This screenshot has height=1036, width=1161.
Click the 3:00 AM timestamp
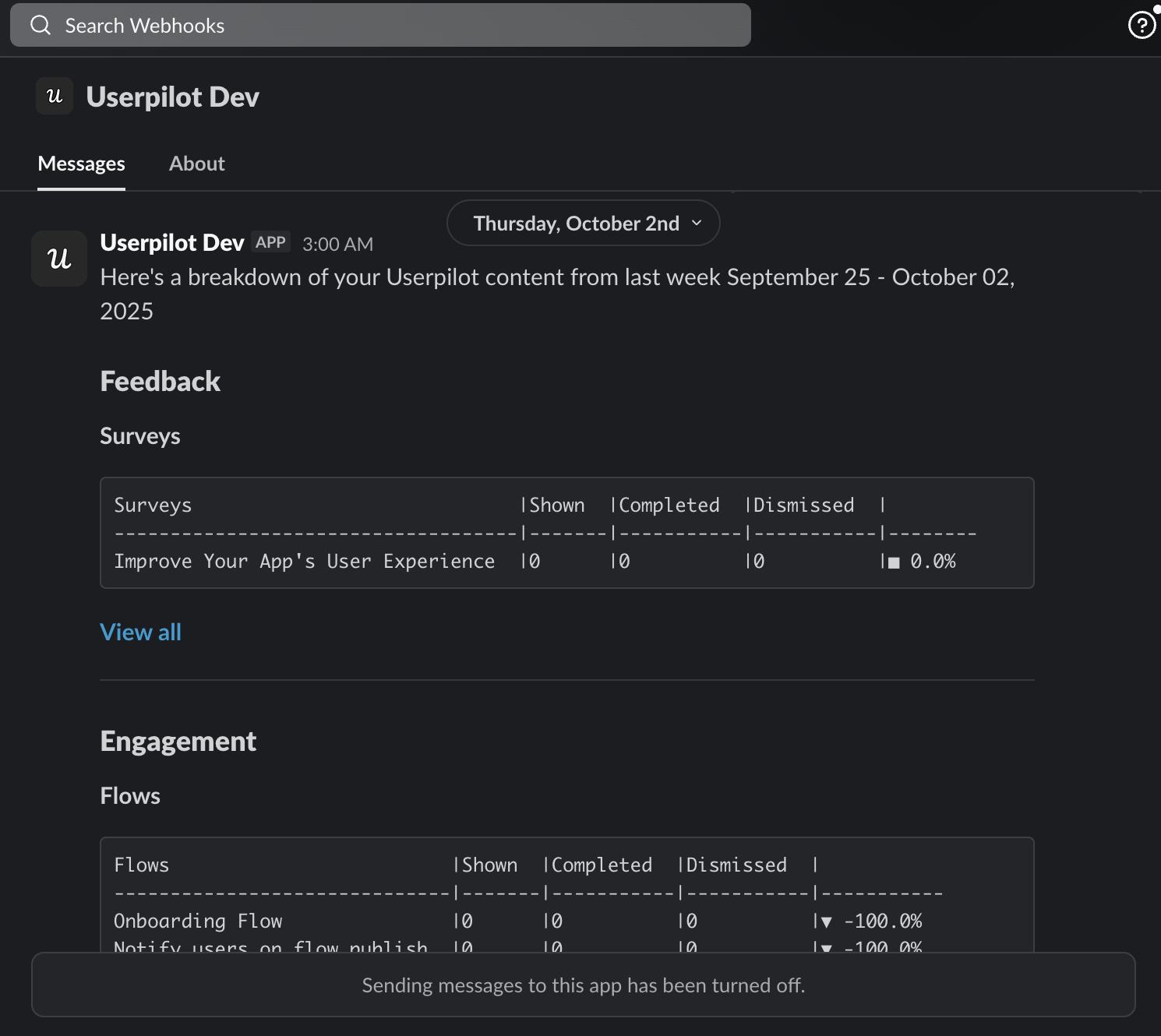pos(338,245)
